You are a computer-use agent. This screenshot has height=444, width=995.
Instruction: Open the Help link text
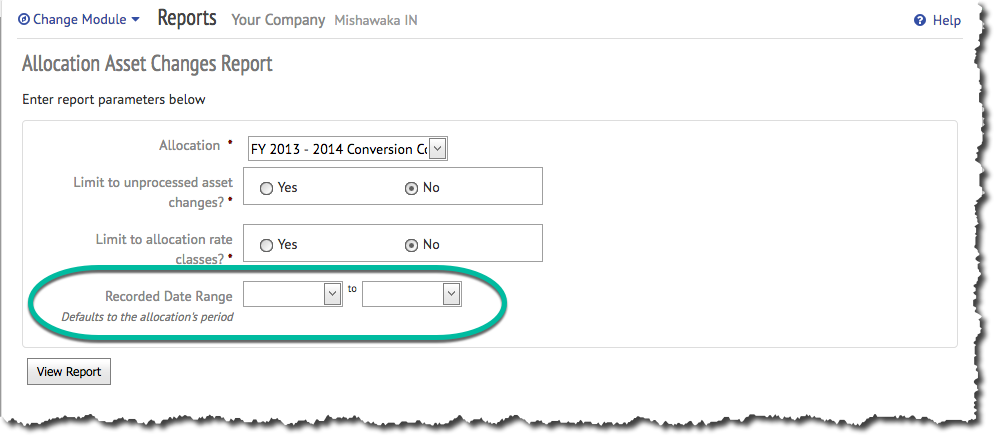[x=946, y=20]
